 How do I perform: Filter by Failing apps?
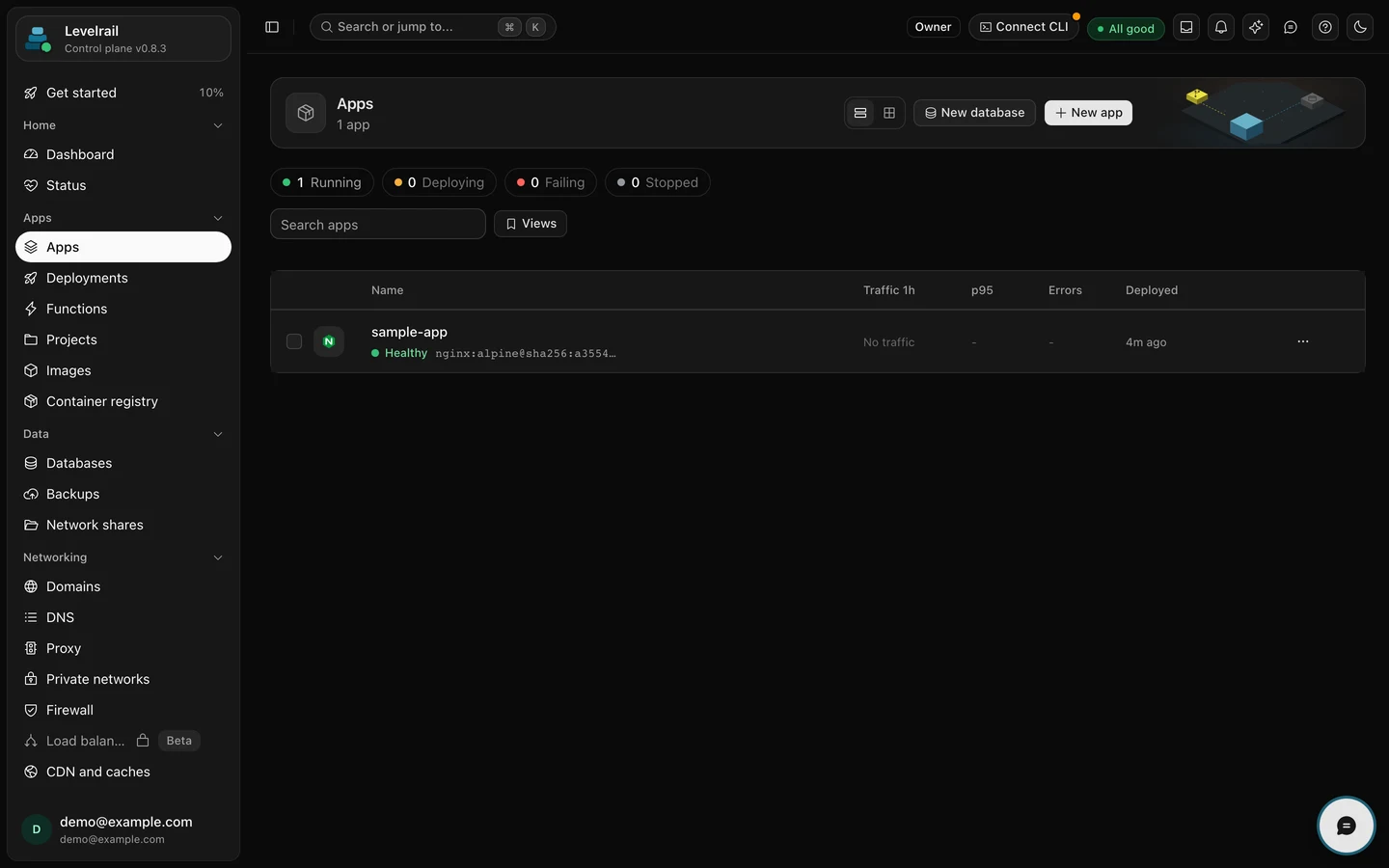[551, 182]
